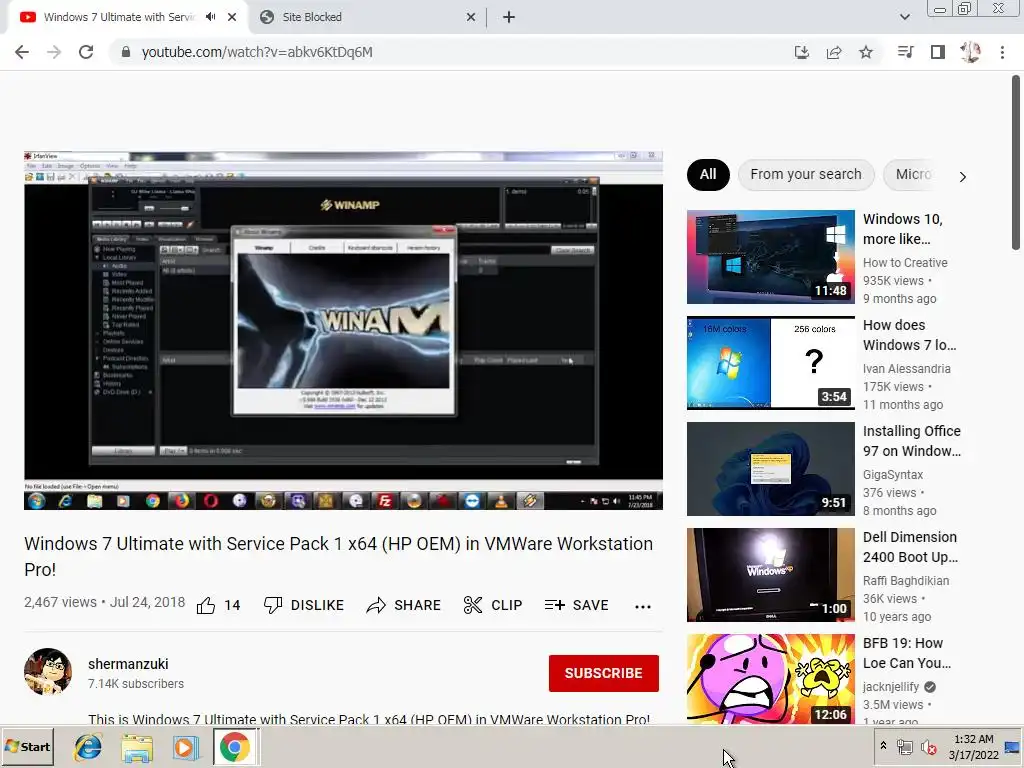The width and height of the screenshot is (1024, 768).
Task: Show hidden tray icons arrow
Action: click(x=883, y=746)
